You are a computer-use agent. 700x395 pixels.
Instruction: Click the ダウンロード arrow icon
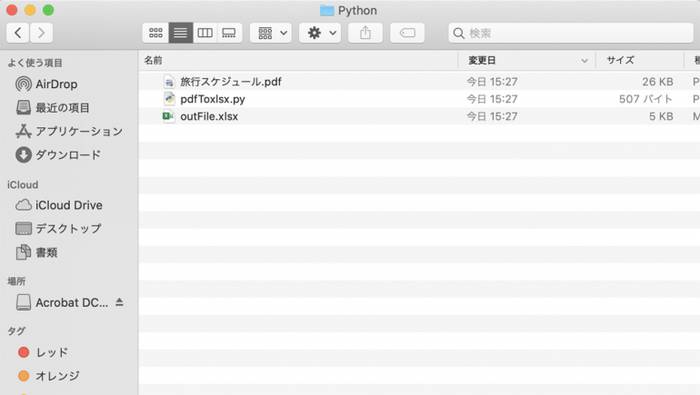coord(23,155)
